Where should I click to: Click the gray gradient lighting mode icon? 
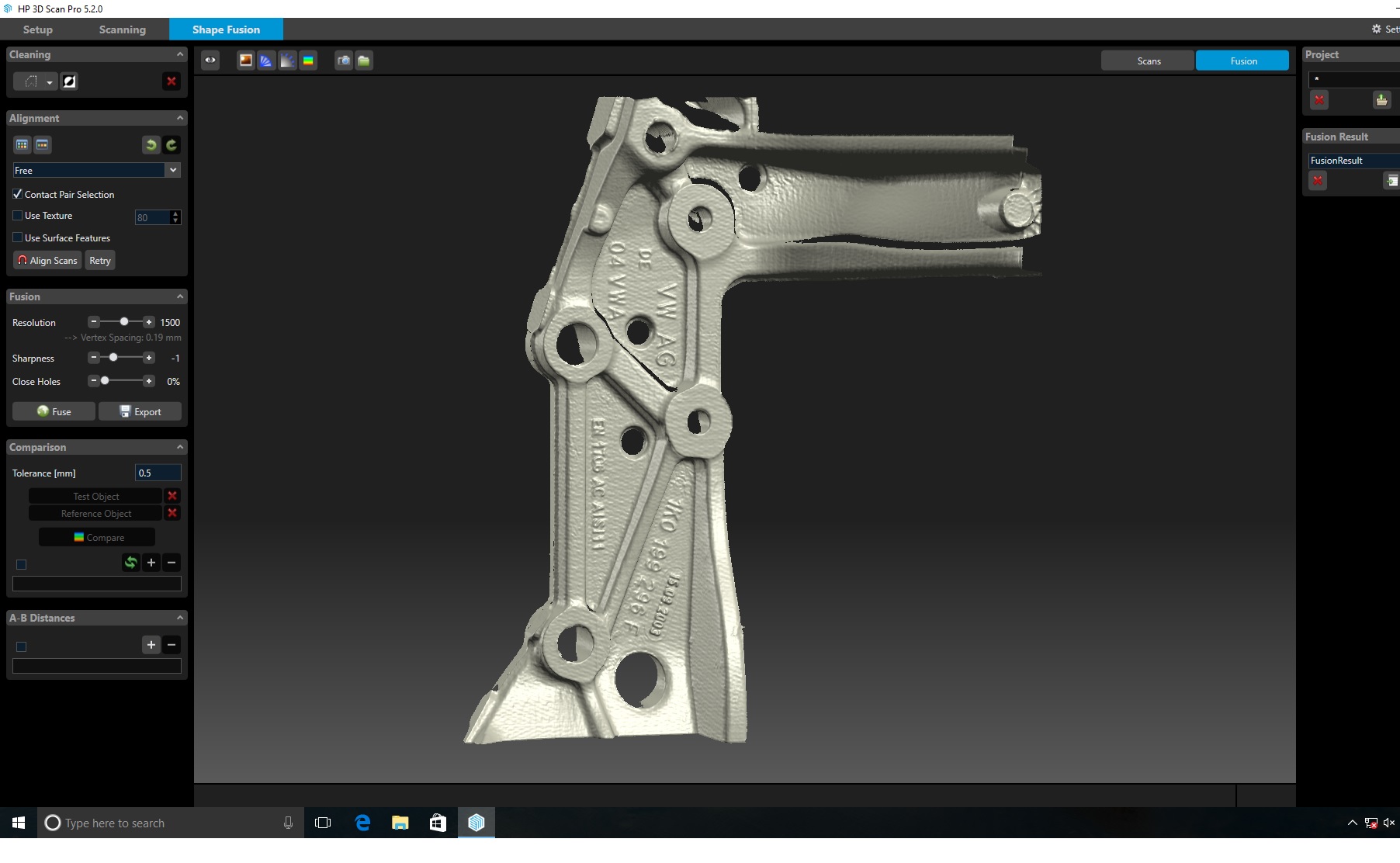click(287, 61)
